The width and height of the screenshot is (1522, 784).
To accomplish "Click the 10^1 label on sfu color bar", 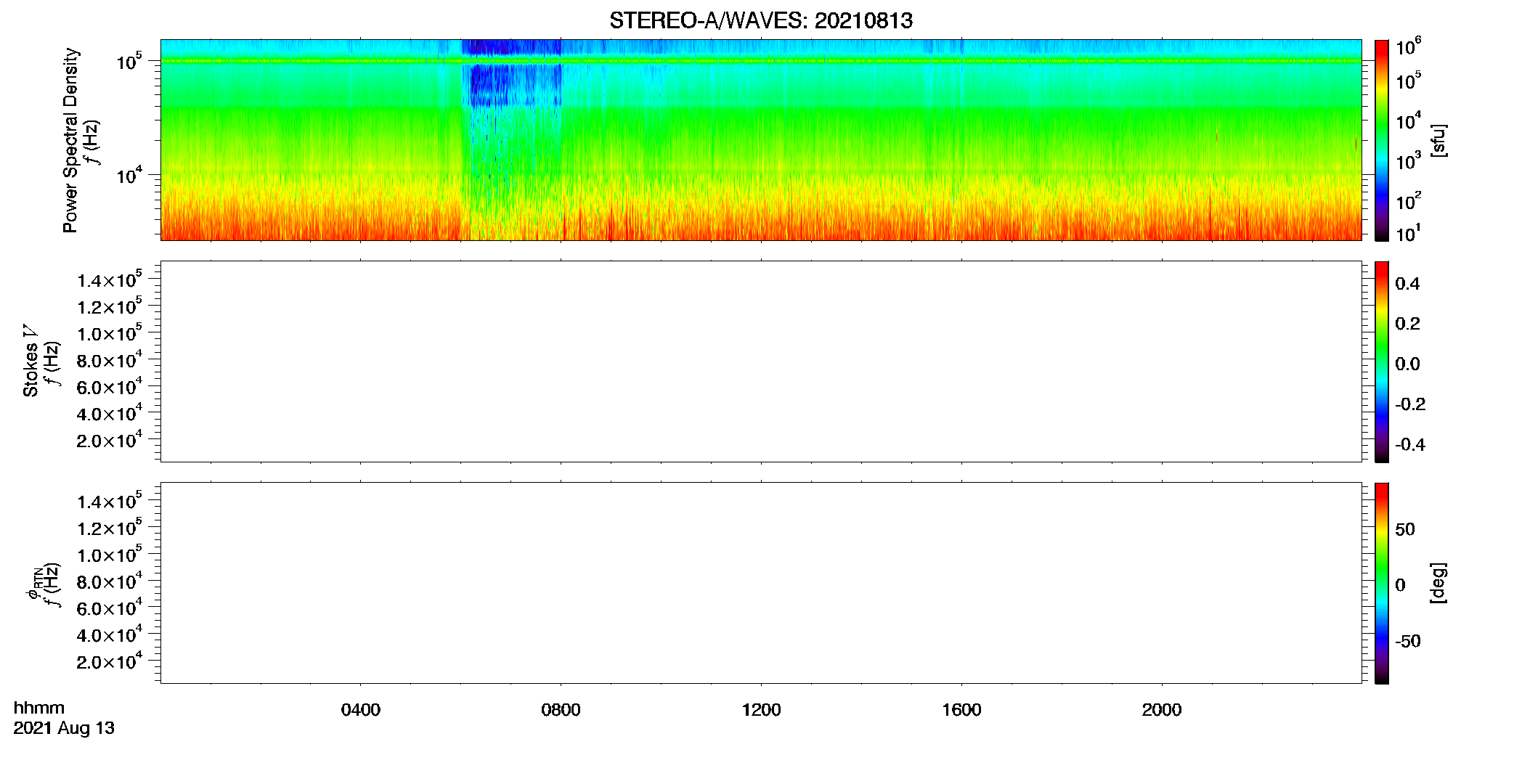I will (1408, 233).
